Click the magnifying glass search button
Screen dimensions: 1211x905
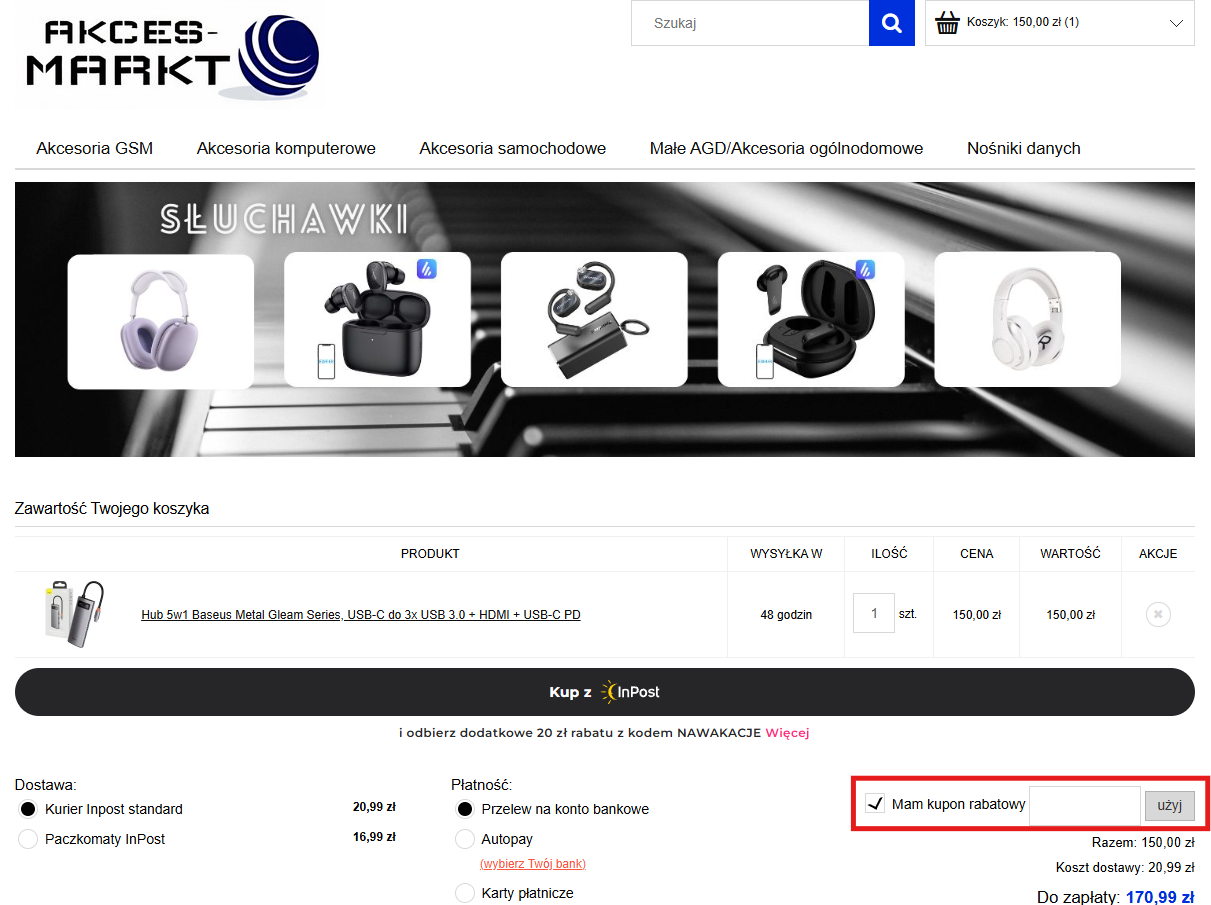[x=892, y=23]
